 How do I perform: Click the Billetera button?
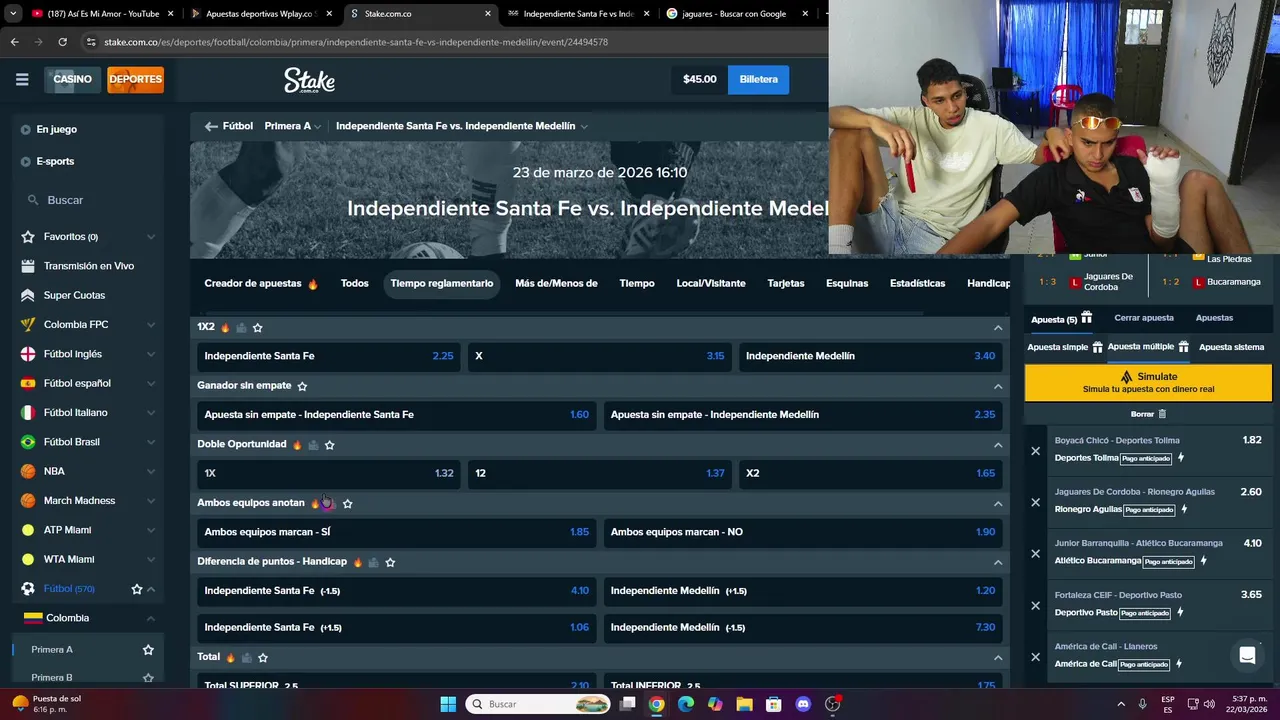[758, 79]
